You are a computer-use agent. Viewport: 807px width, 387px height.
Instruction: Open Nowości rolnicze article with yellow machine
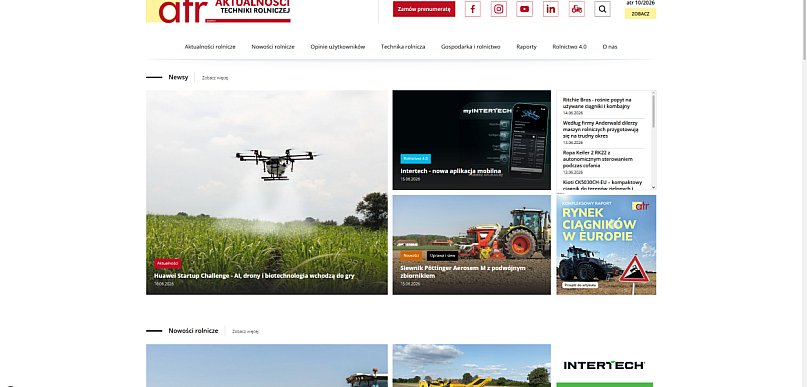(471, 366)
